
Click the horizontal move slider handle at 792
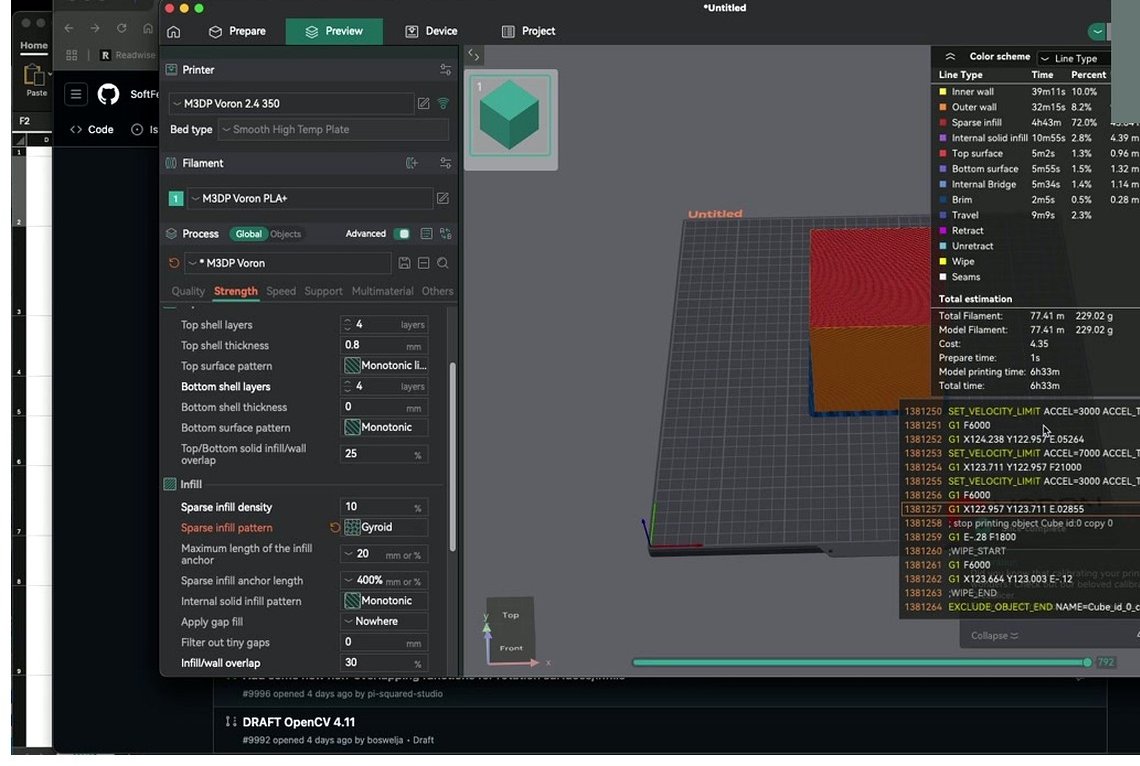tap(1087, 663)
